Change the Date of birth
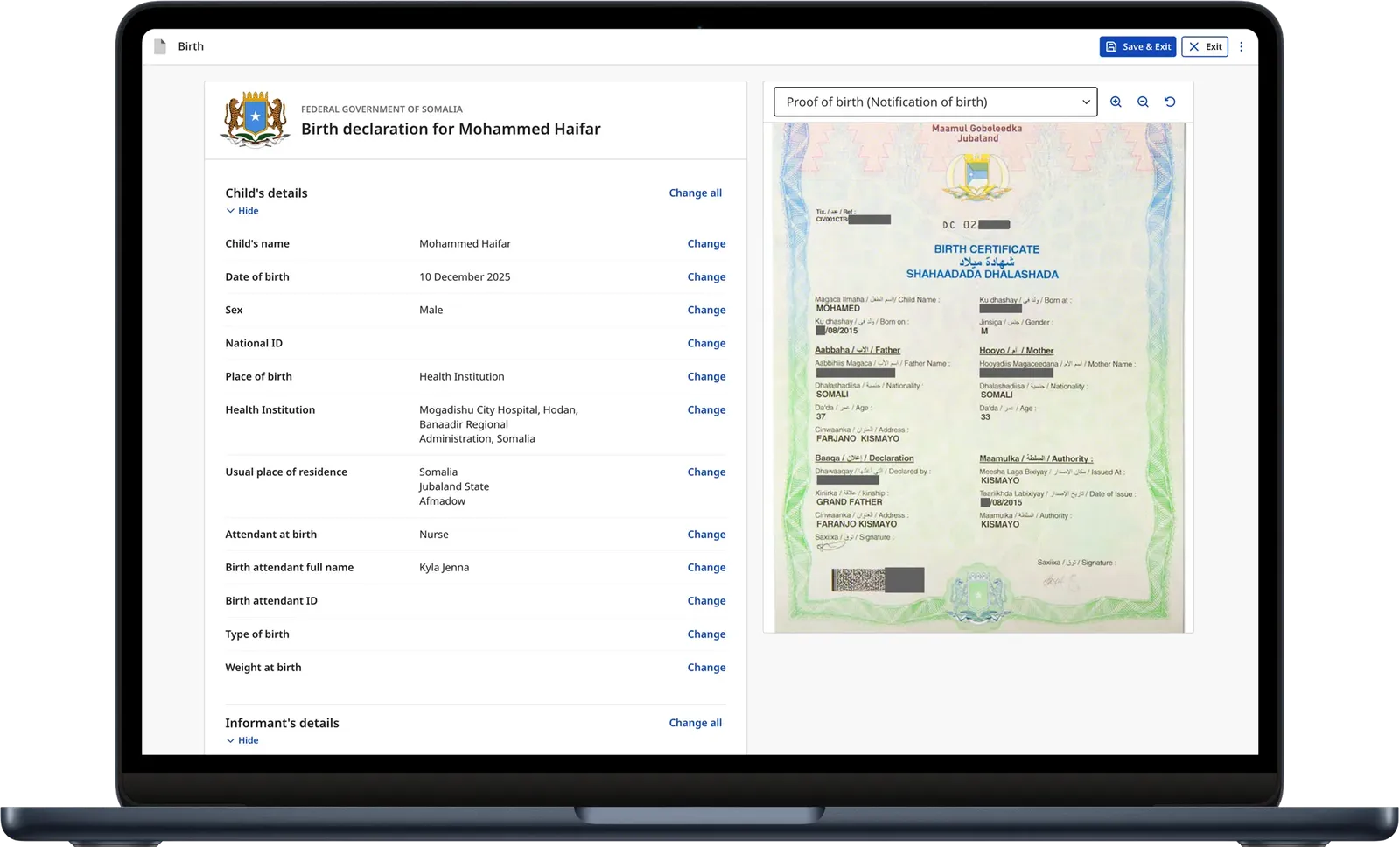Screen dimensions: 1400x847 [706, 276]
